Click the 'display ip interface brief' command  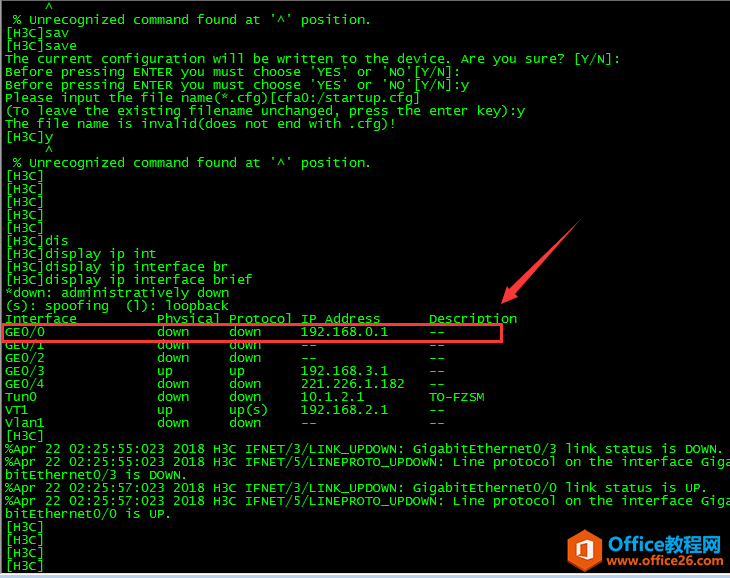coord(128,280)
